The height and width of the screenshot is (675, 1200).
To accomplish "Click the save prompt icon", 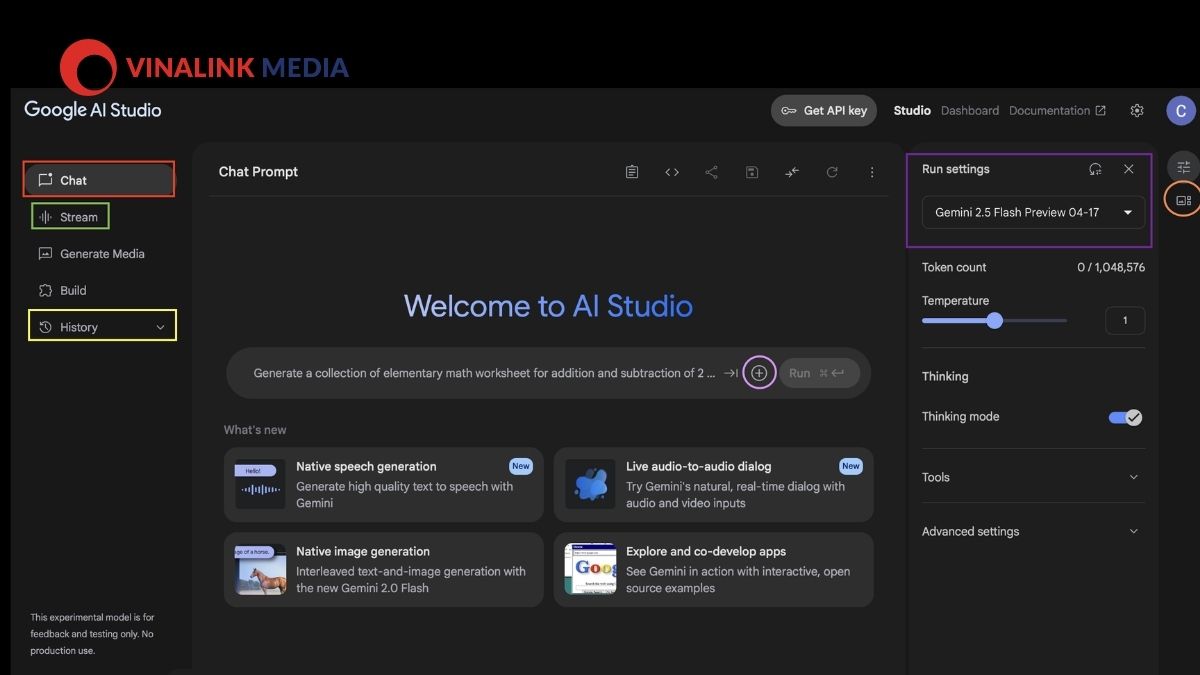I will [x=752, y=172].
